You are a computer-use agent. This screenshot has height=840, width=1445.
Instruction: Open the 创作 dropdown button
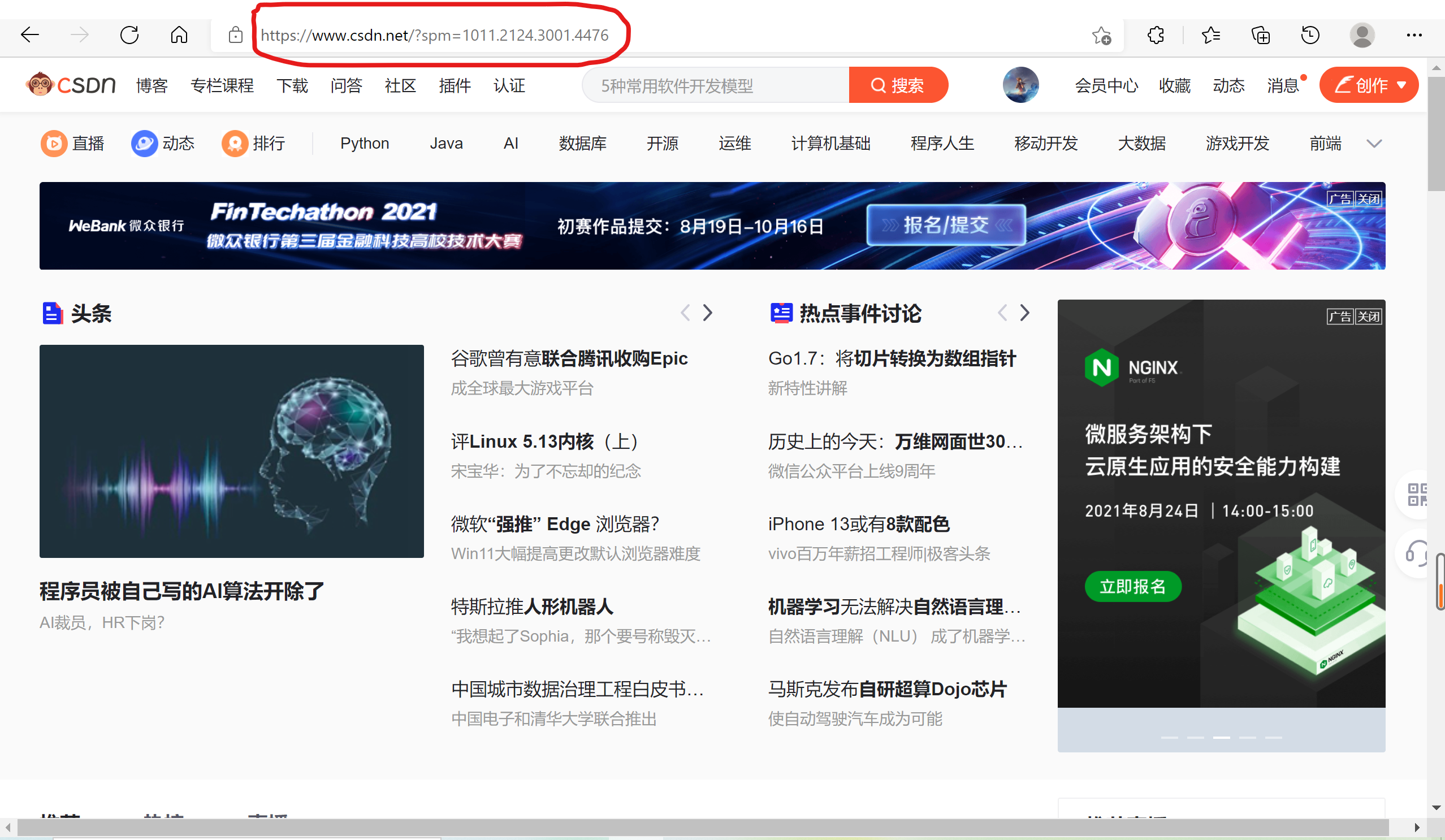coord(1369,85)
